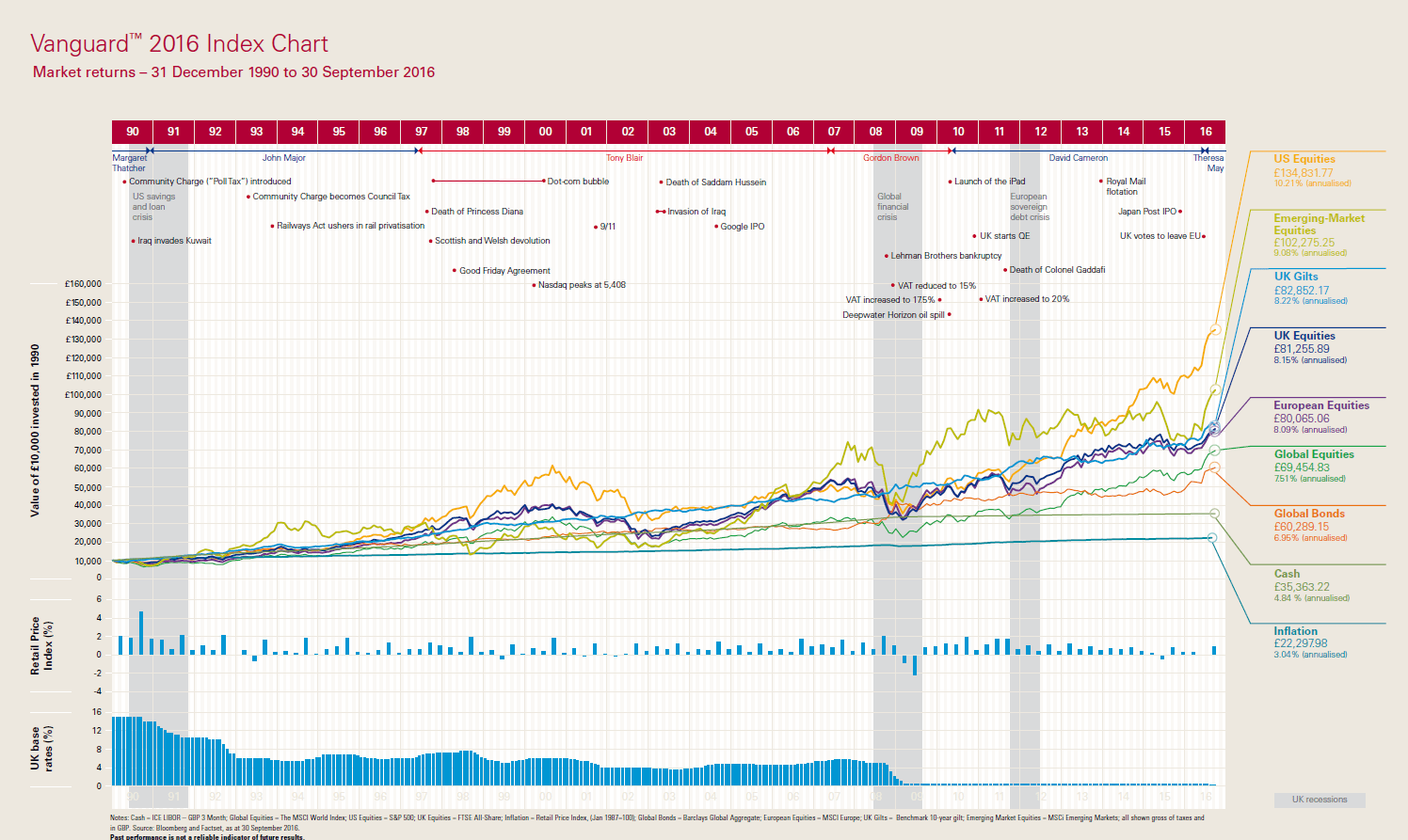This screenshot has height=840, width=1408.
Task: Select year 97 in the red header bar
Action: [422, 132]
